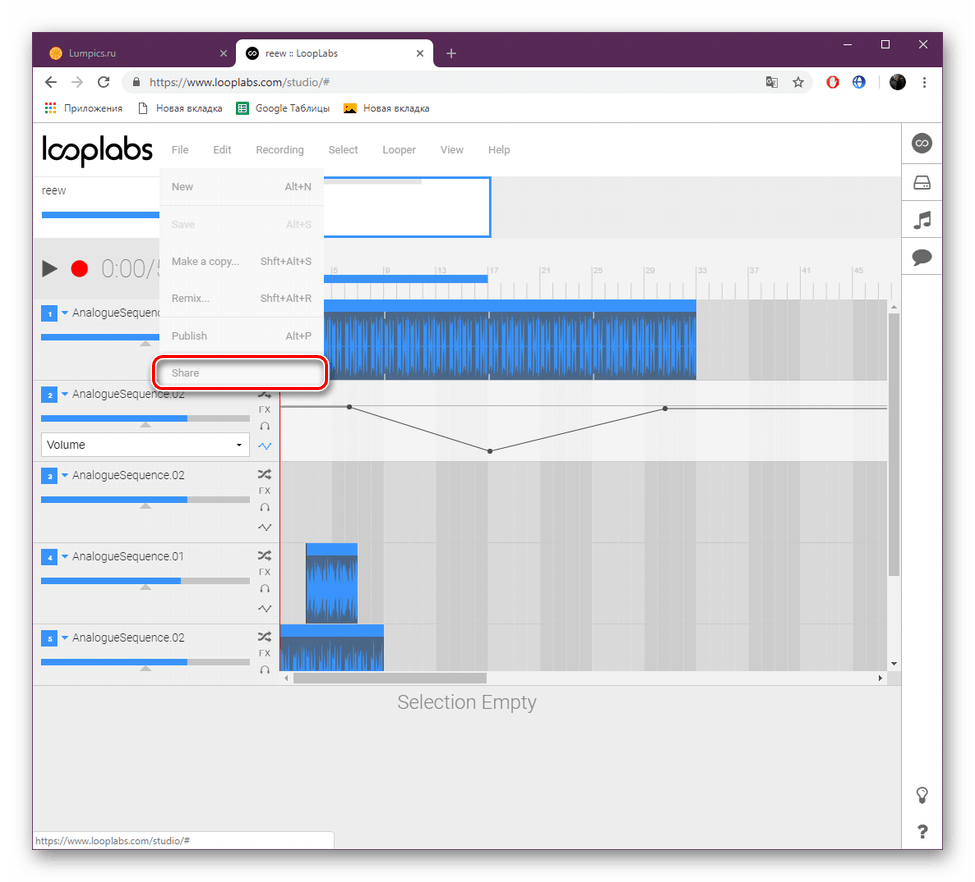This screenshot has height=882, width=975.
Task: Open the Volume parameter dropdown
Action: [144, 444]
